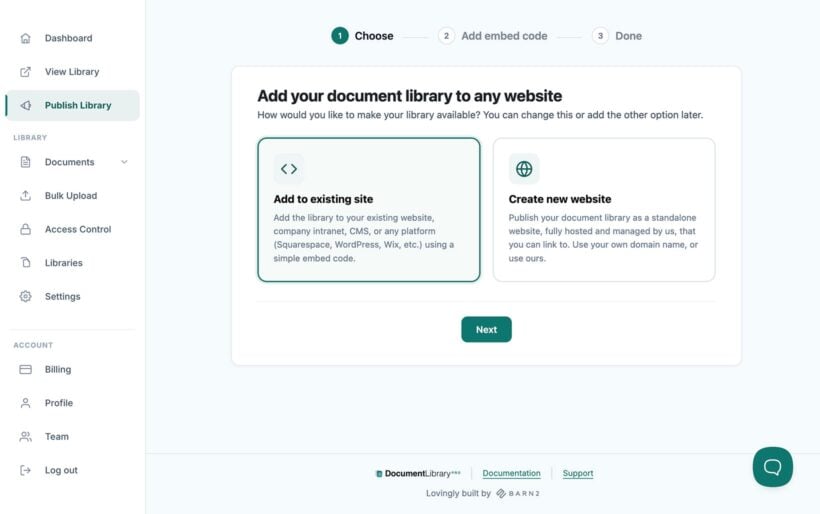Click the DocumentLibrary footer logo
The height and width of the screenshot is (514, 820).
tap(418, 473)
